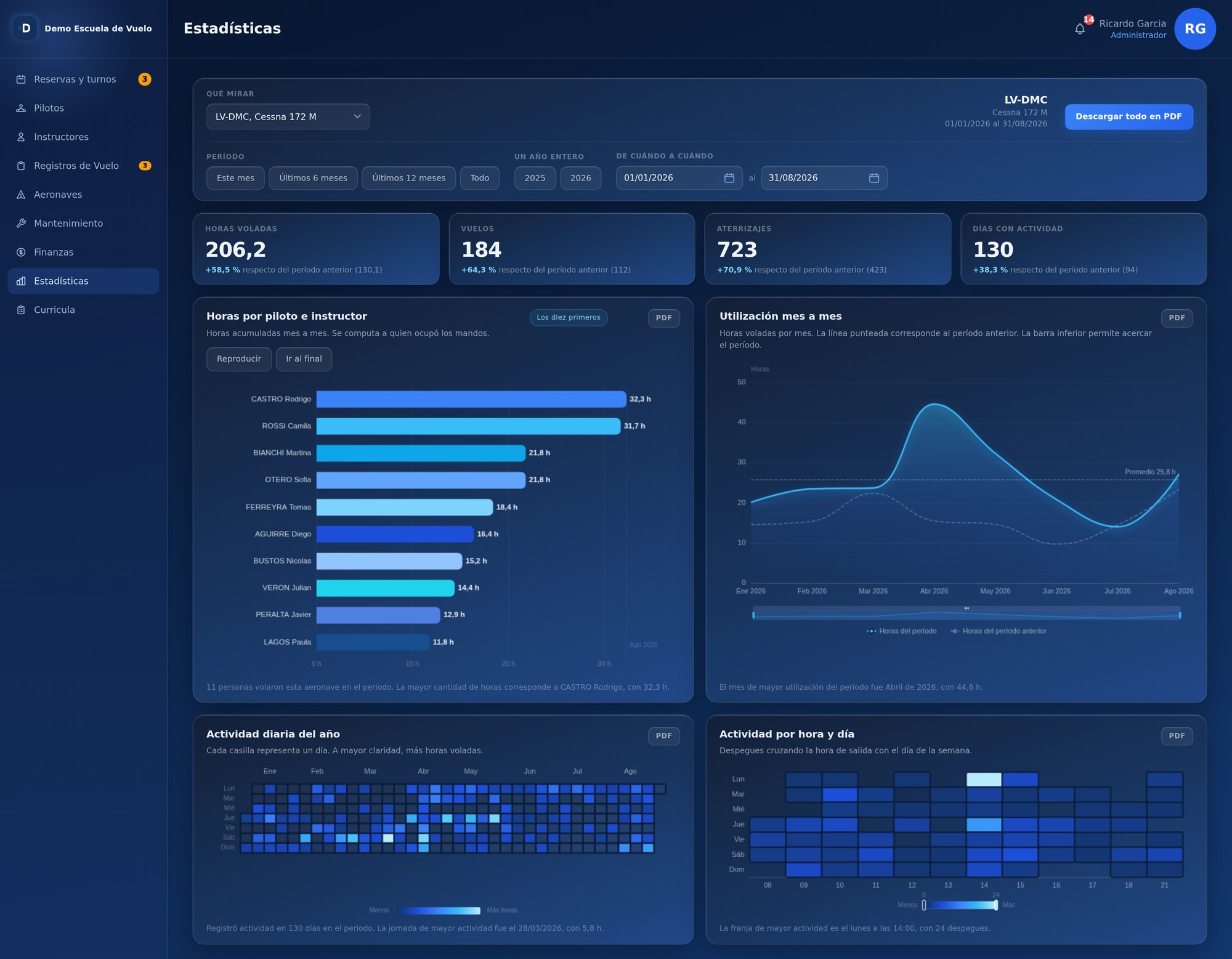Open the Mantenimiento page
Viewport: 1232px width, 959px height.
pyautogui.click(x=84, y=224)
